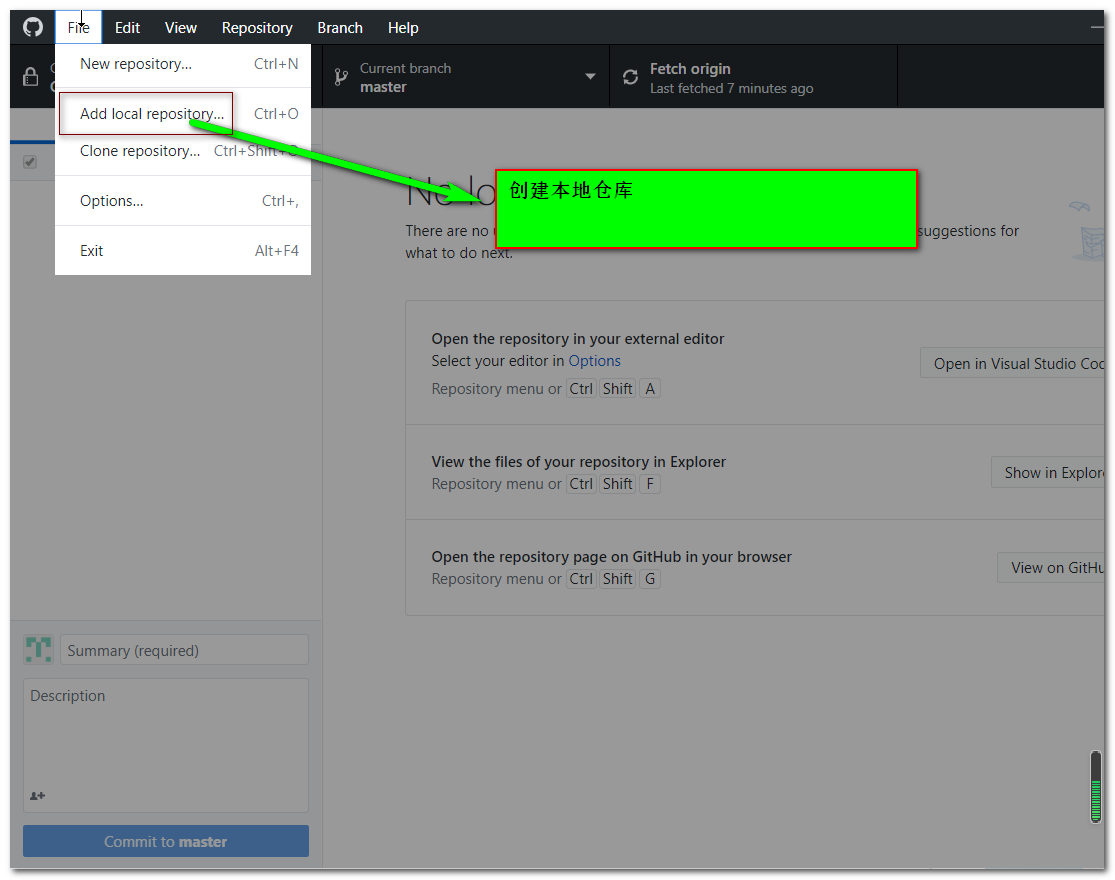Click 'View the files of your repository in Explorer' text
1115x880 pixels.
578,462
